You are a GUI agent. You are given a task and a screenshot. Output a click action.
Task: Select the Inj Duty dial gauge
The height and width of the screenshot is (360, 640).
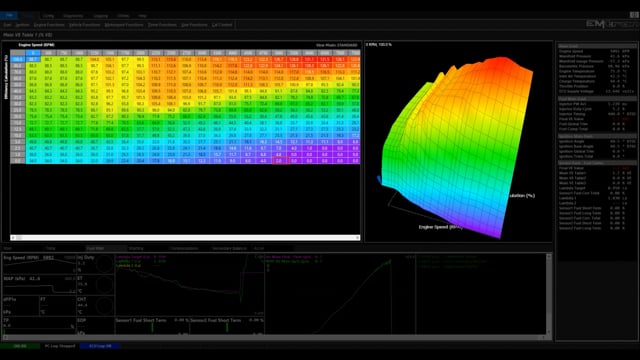[x=96, y=264]
